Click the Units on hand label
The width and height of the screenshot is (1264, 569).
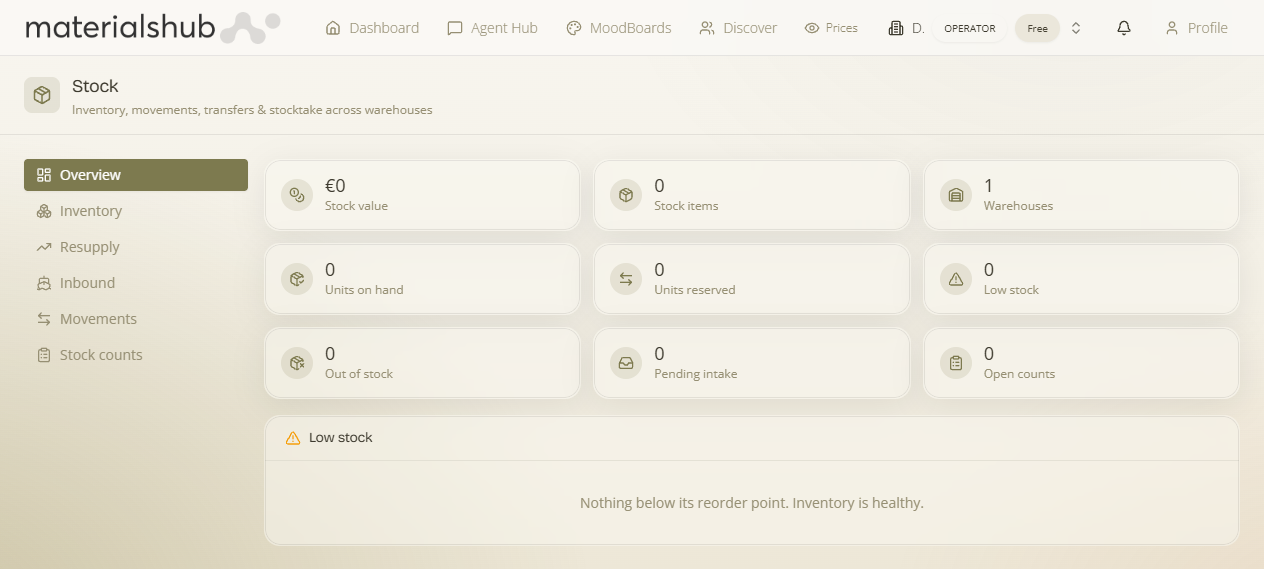point(364,290)
